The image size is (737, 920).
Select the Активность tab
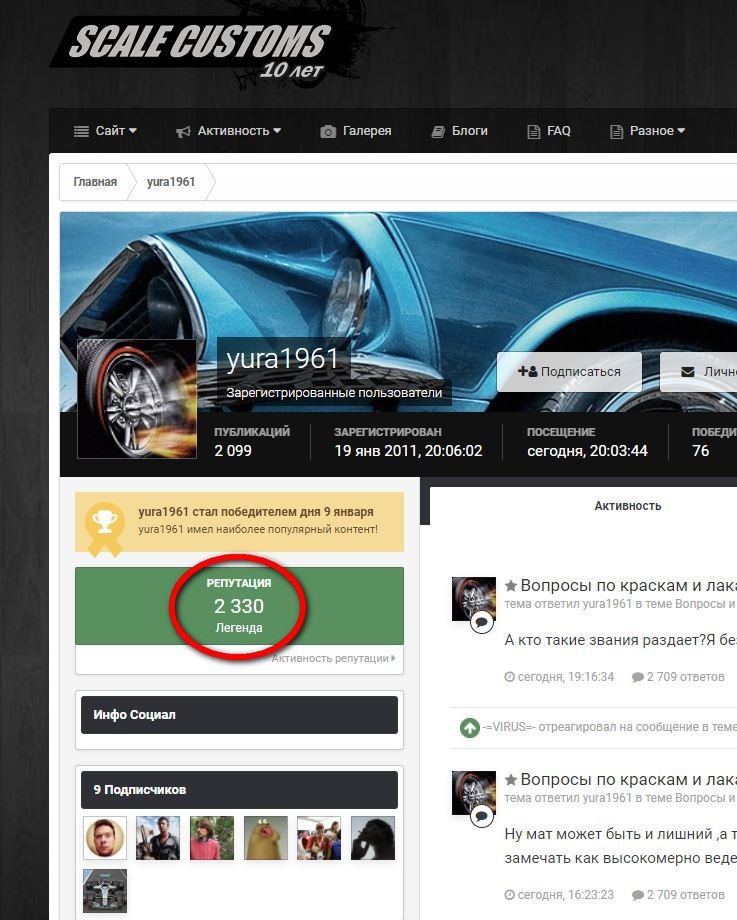[x=628, y=506]
